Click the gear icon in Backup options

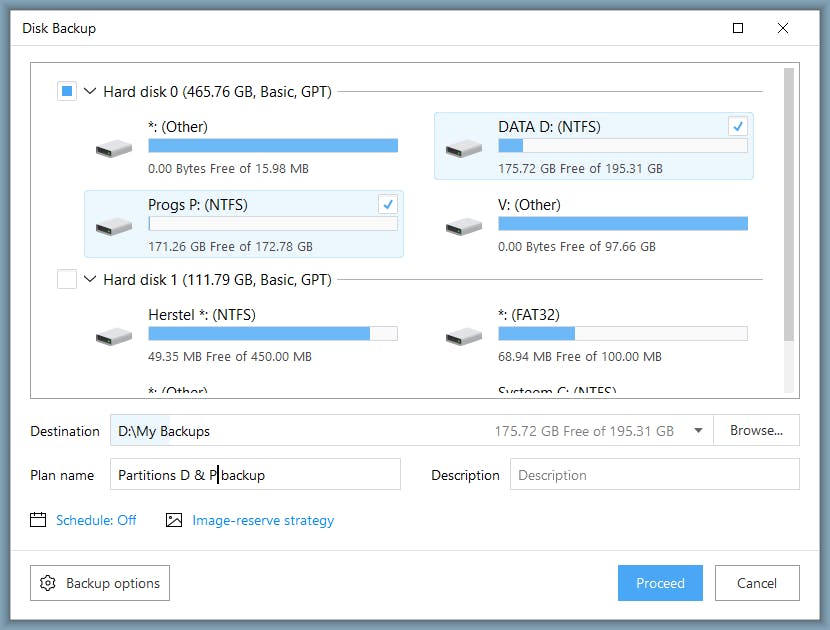coord(48,583)
